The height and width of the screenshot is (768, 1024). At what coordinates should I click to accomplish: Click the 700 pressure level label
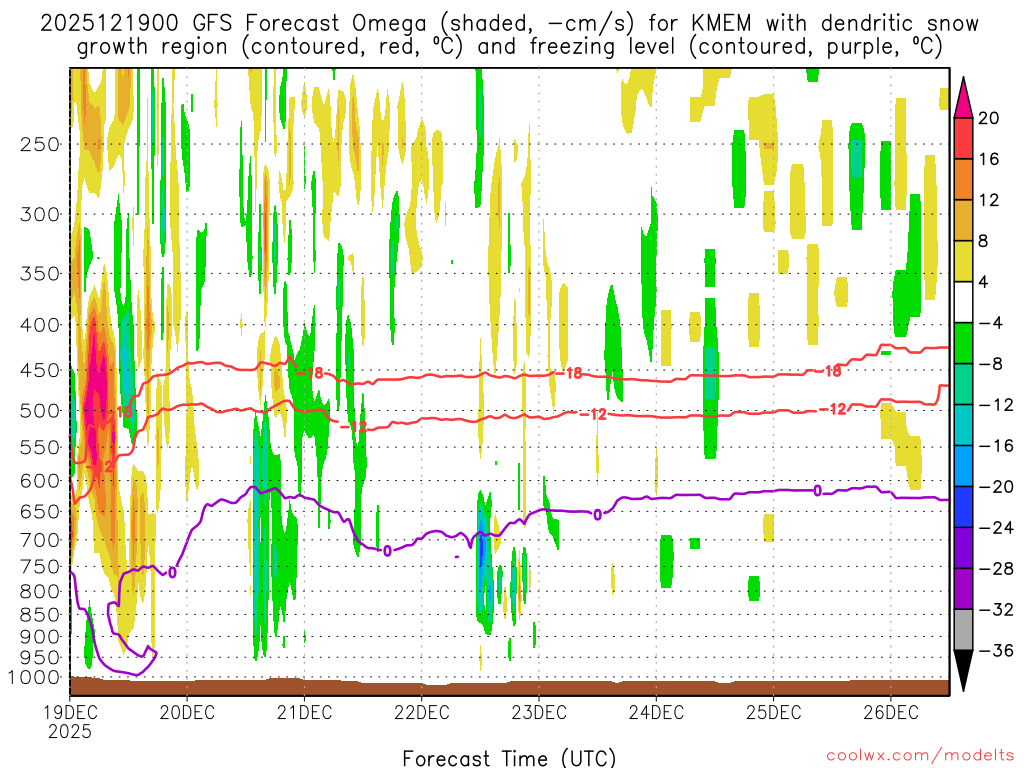click(x=40, y=540)
